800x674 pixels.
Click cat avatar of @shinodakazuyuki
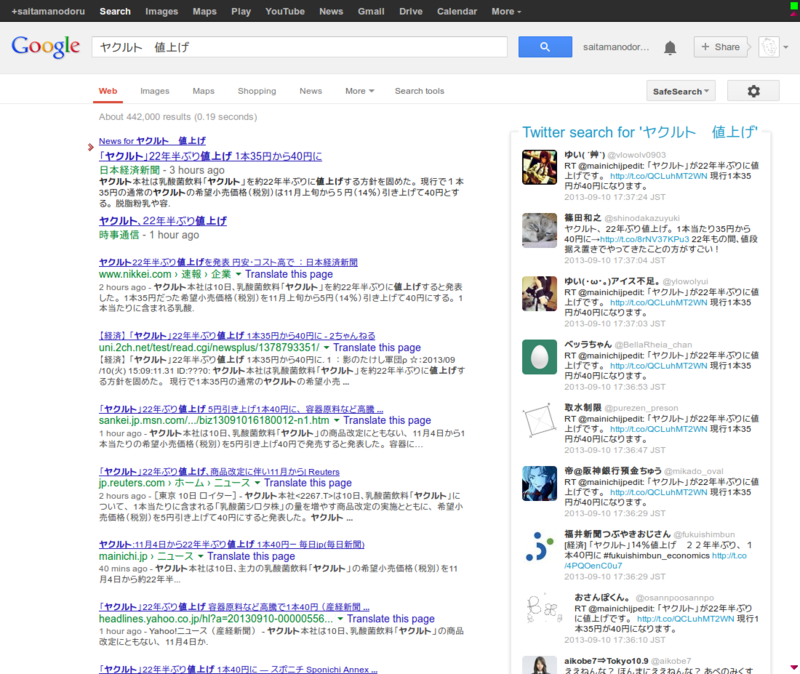(x=539, y=230)
